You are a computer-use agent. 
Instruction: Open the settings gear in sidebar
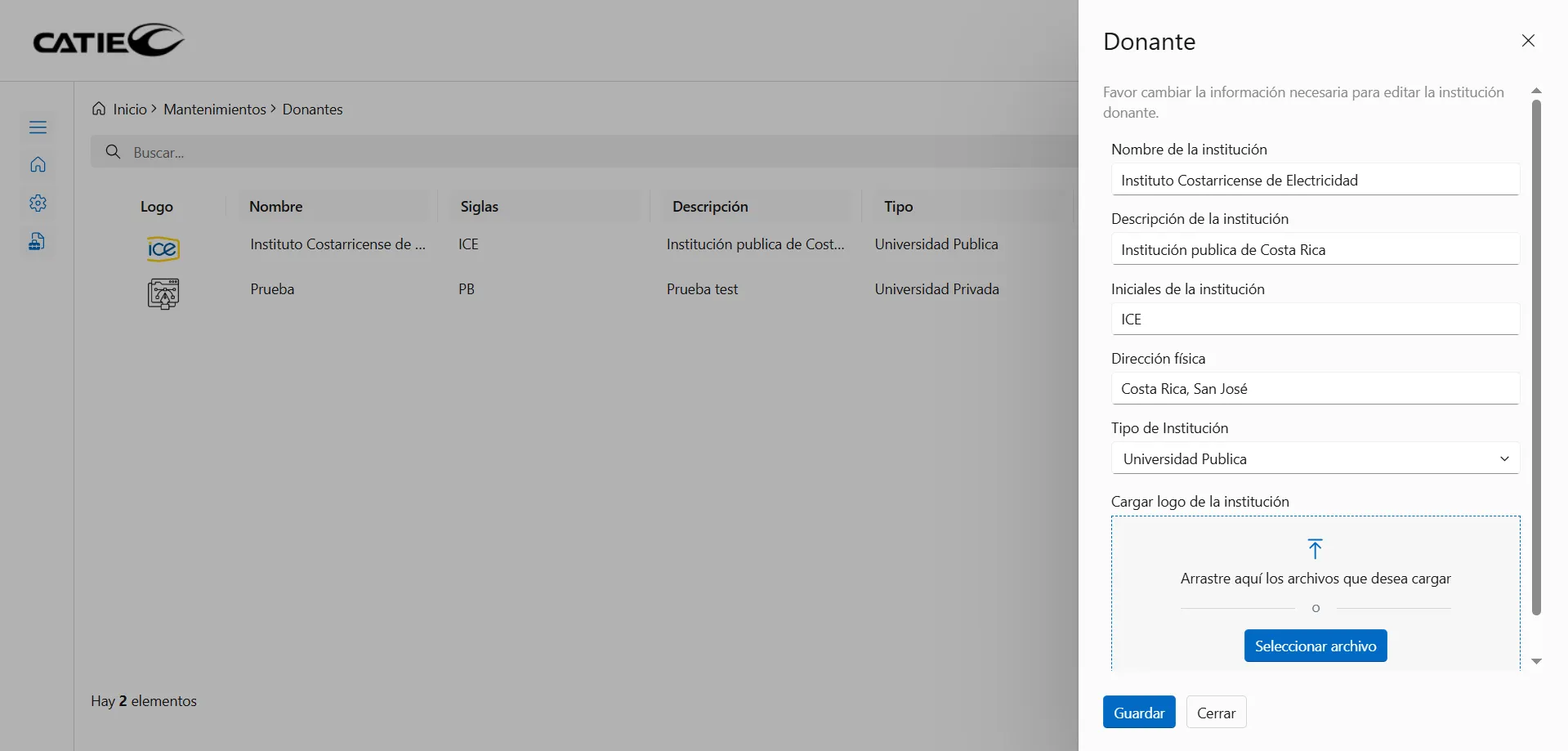point(38,203)
